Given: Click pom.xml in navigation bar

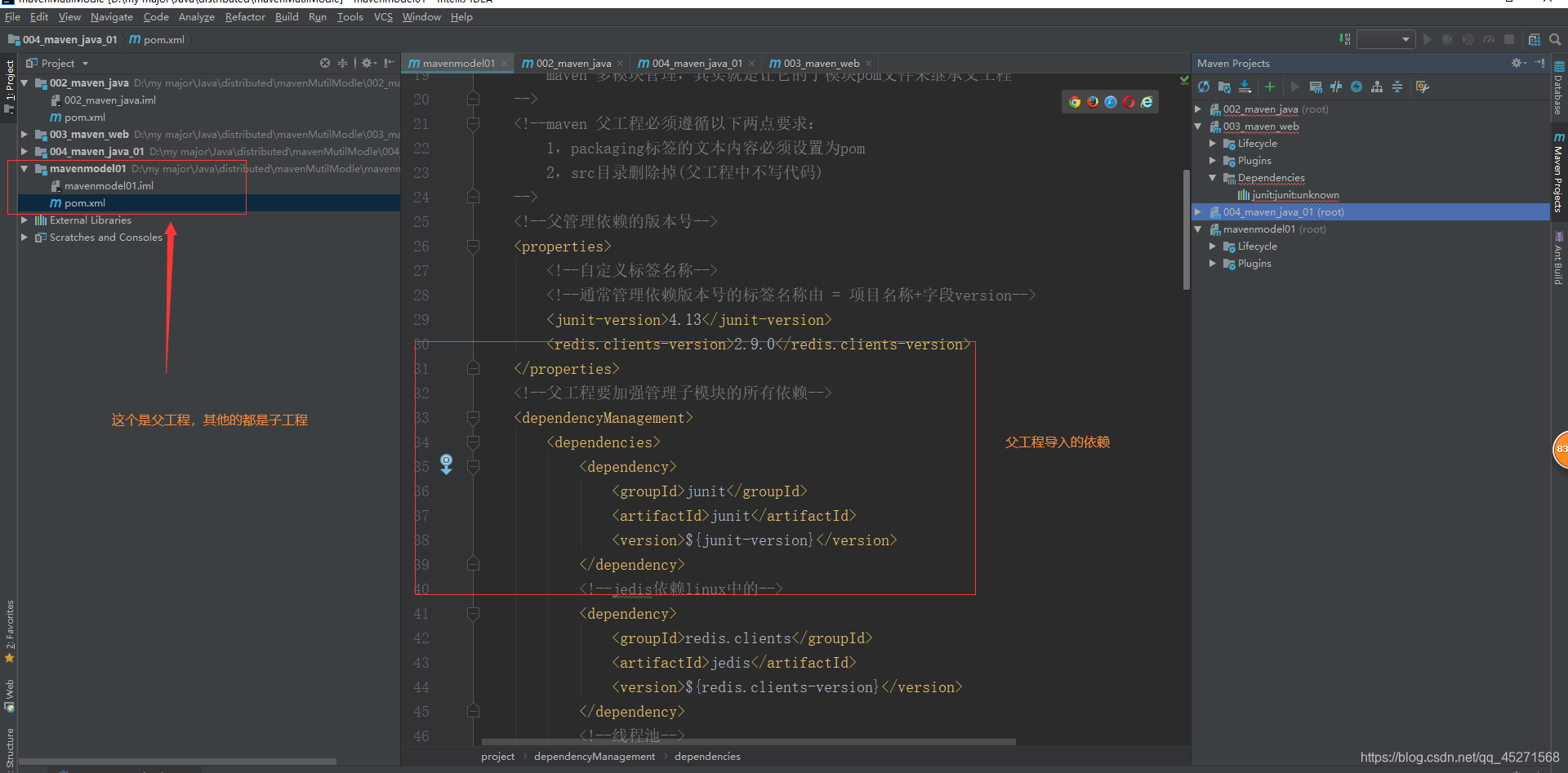Looking at the screenshot, I should [157, 39].
